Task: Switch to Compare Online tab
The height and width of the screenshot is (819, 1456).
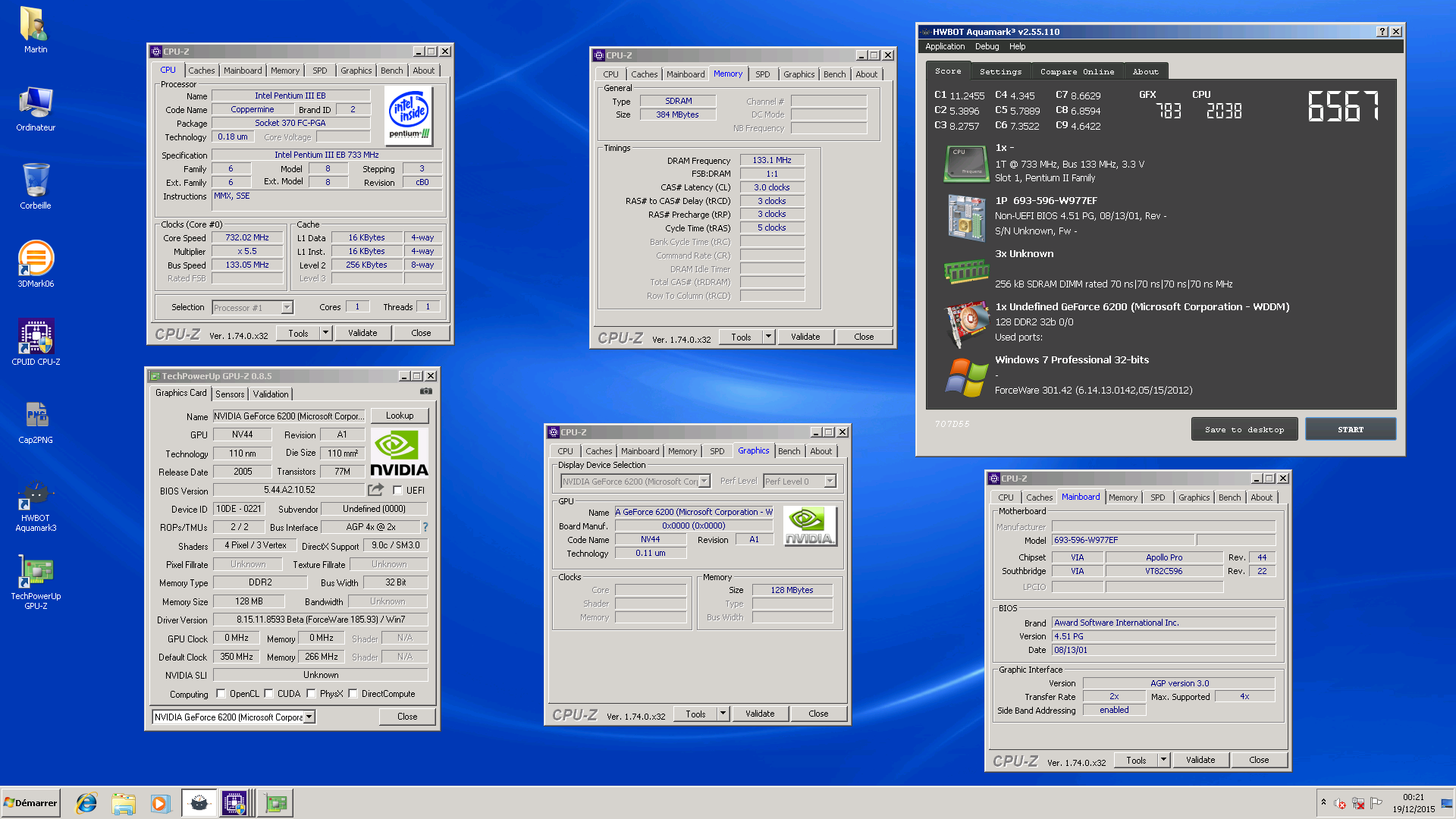Action: click(x=1077, y=71)
